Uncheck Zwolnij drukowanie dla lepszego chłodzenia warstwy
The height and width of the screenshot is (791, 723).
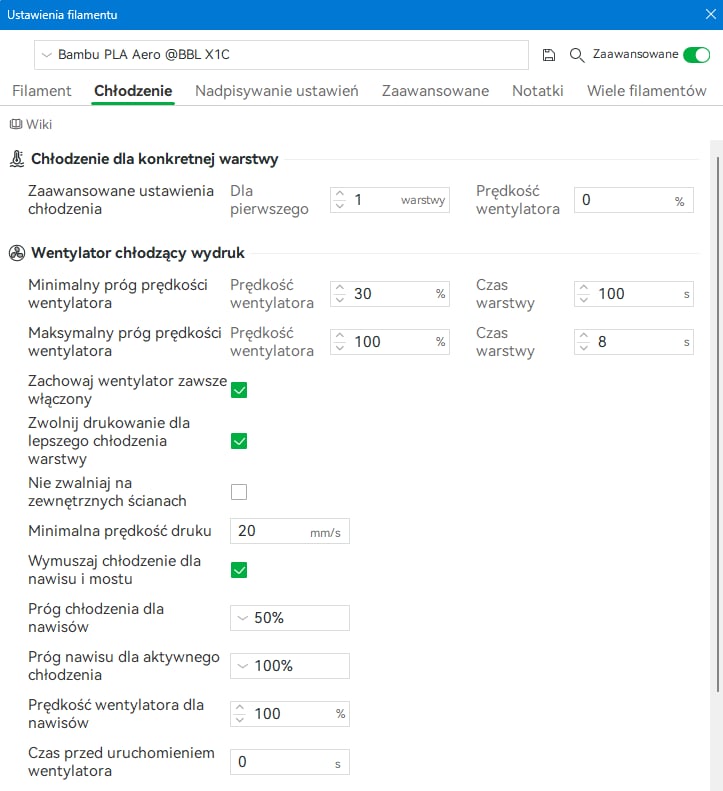click(x=239, y=441)
